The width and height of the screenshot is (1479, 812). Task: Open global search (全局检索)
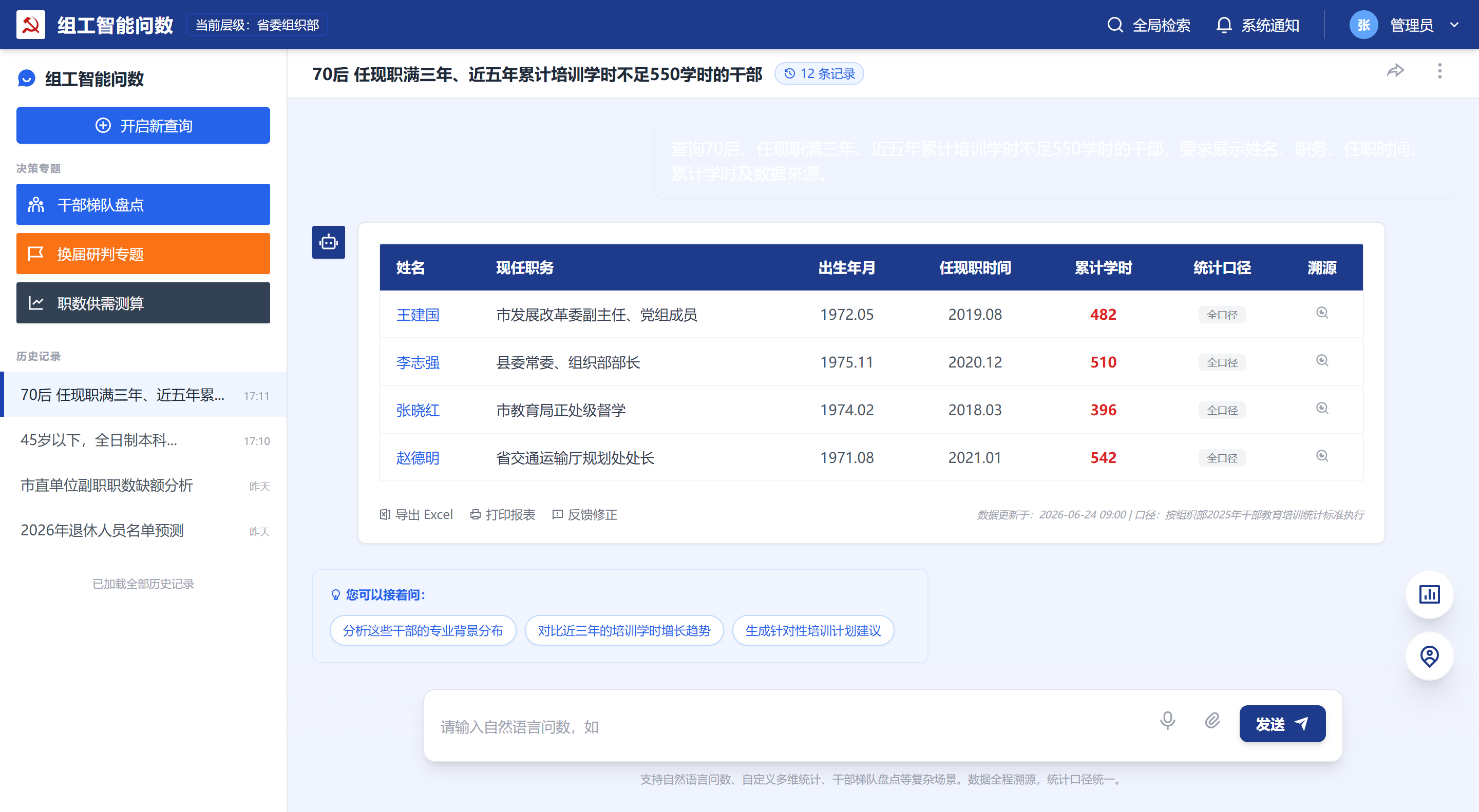pos(1148,25)
